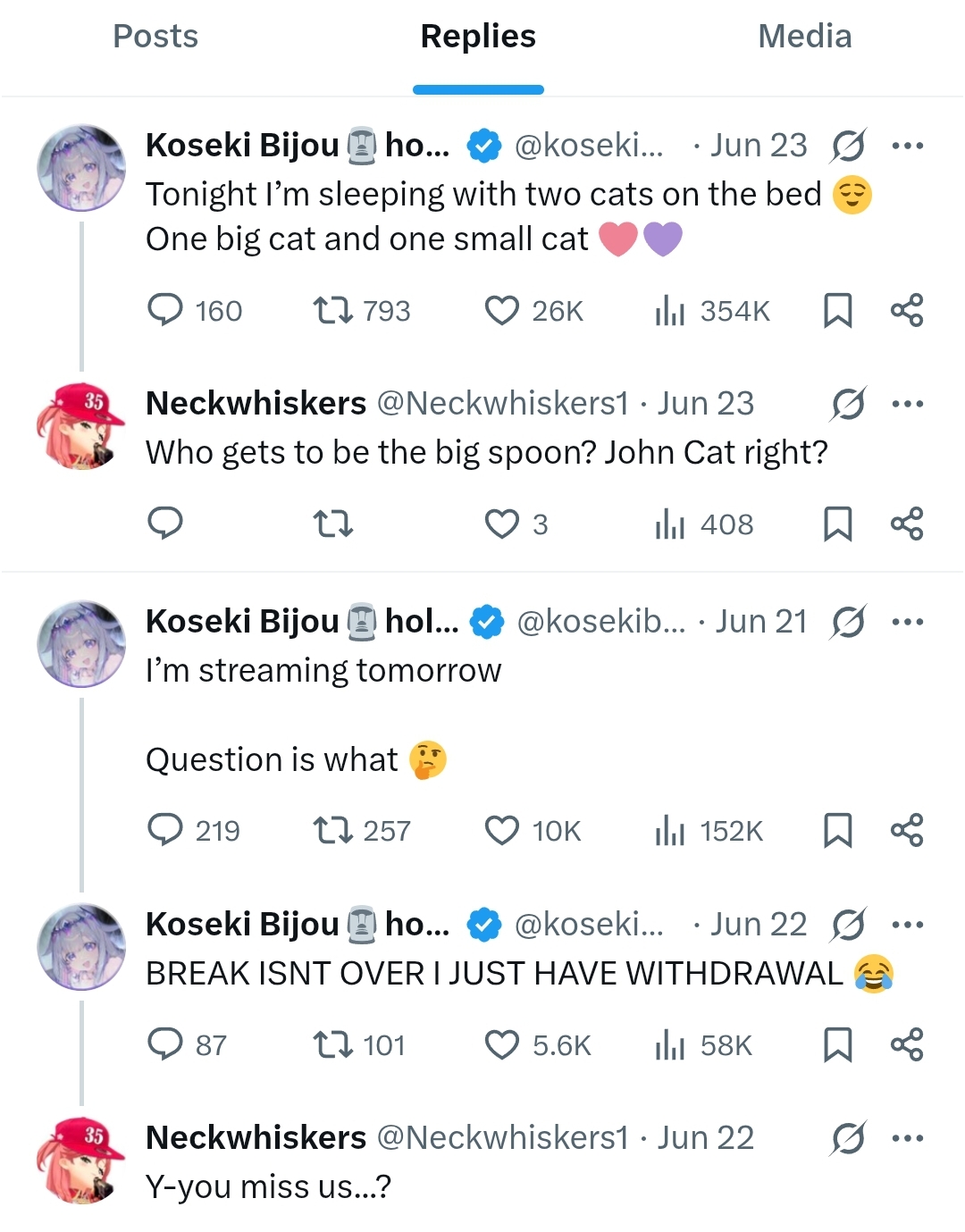The height and width of the screenshot is (1232, 965).
Task: Repost the two cats on the bed post
Action: (x=332, y=311)
